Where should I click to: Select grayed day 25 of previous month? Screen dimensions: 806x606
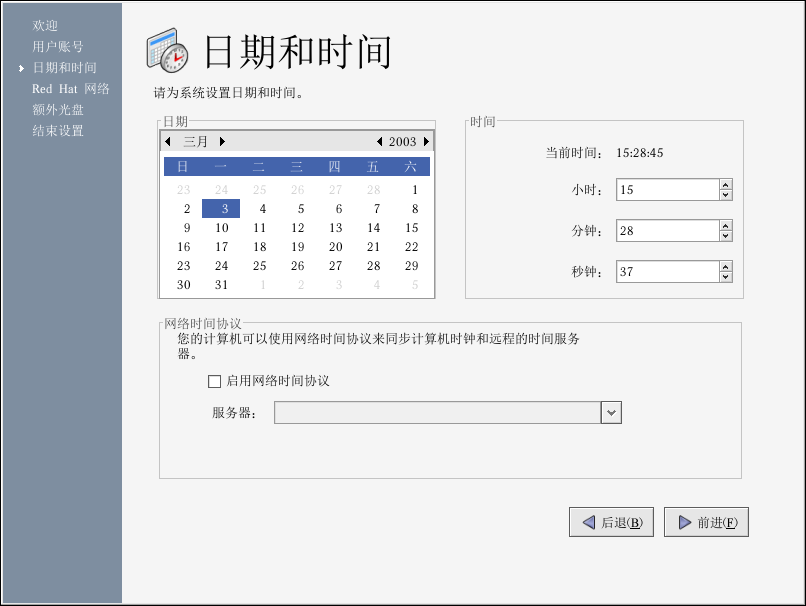tap(260, 190)
